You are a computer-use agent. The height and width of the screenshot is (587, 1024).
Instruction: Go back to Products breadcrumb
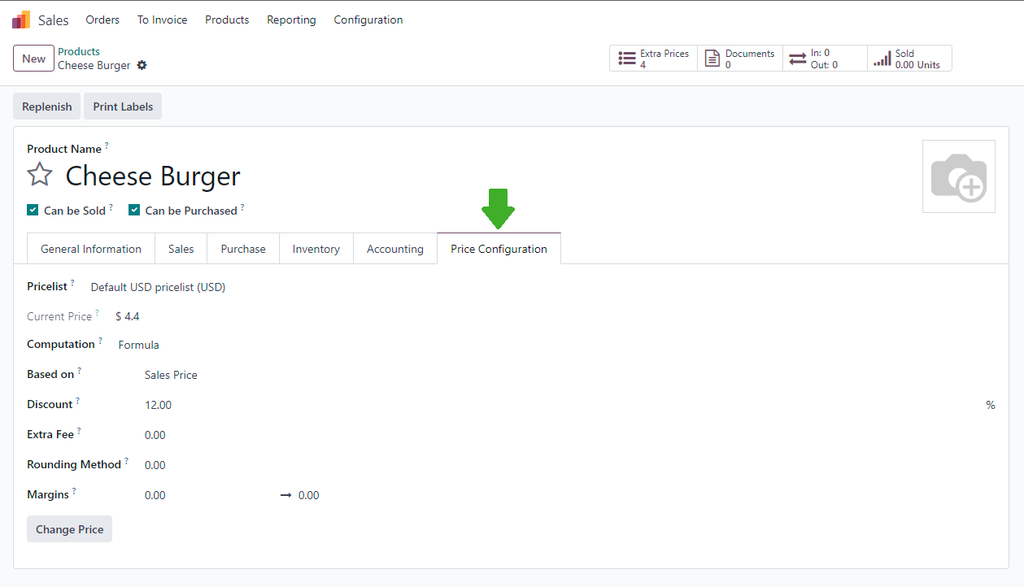[x=78, y=52]
